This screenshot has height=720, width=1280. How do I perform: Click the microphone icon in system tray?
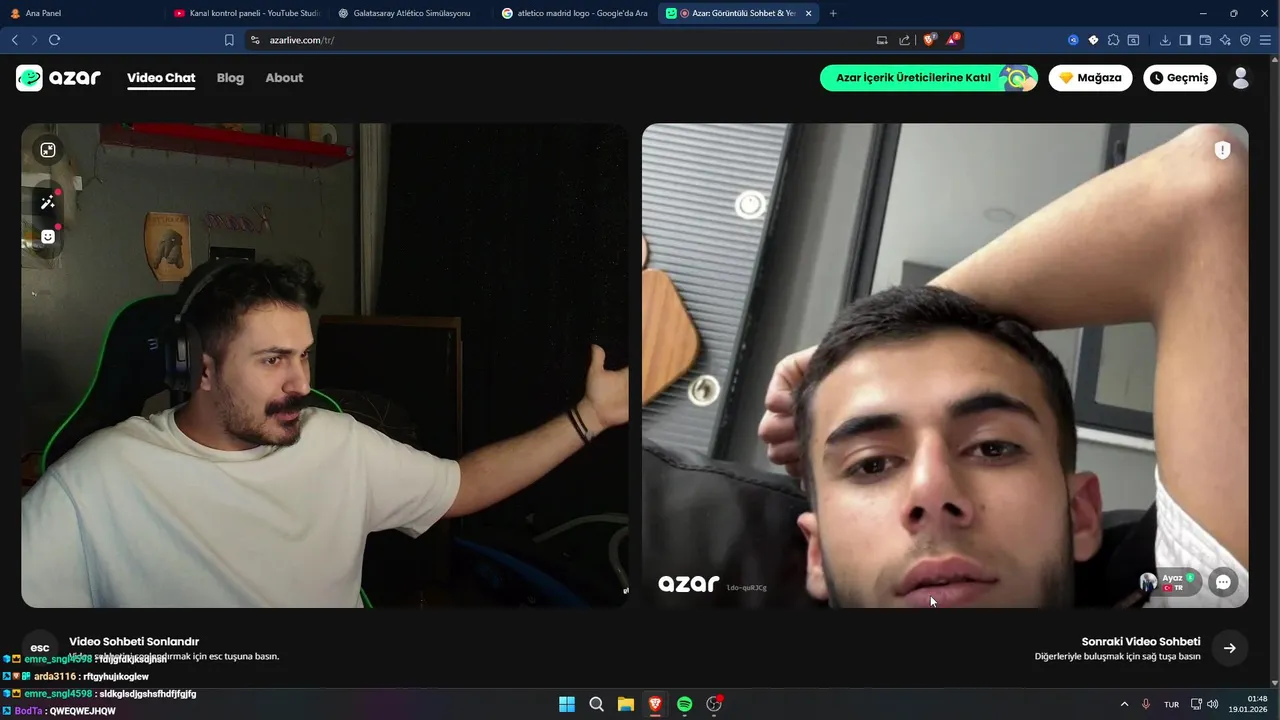tap(1146, 705)
